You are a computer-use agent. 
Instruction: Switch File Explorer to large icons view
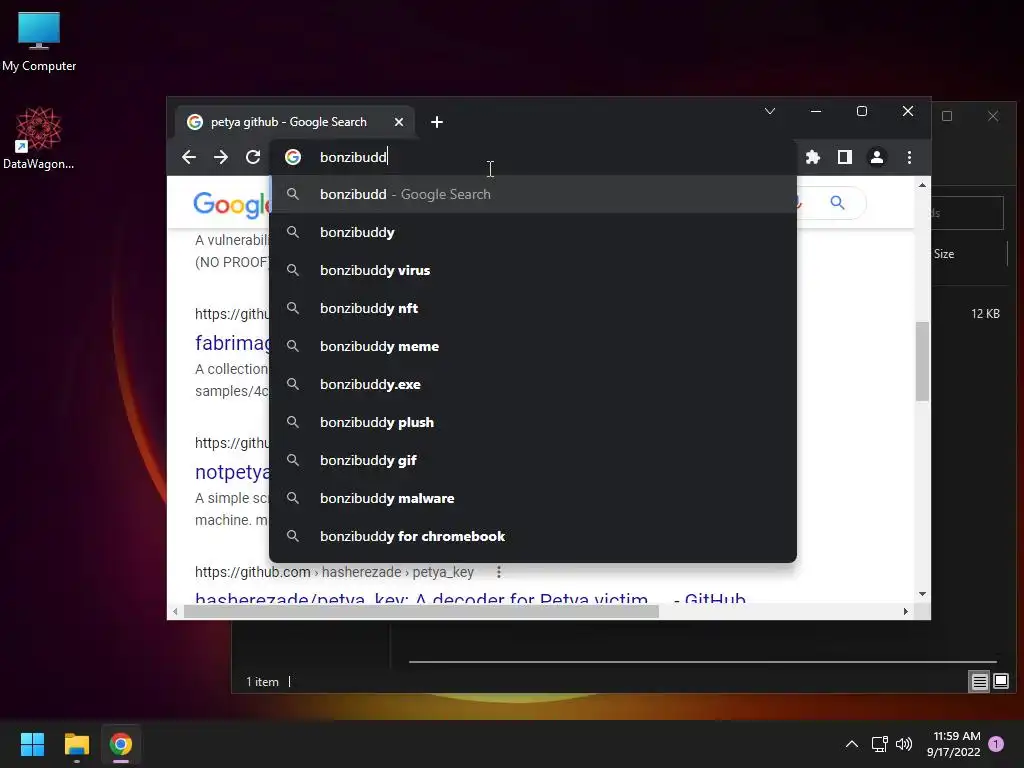1000,682
